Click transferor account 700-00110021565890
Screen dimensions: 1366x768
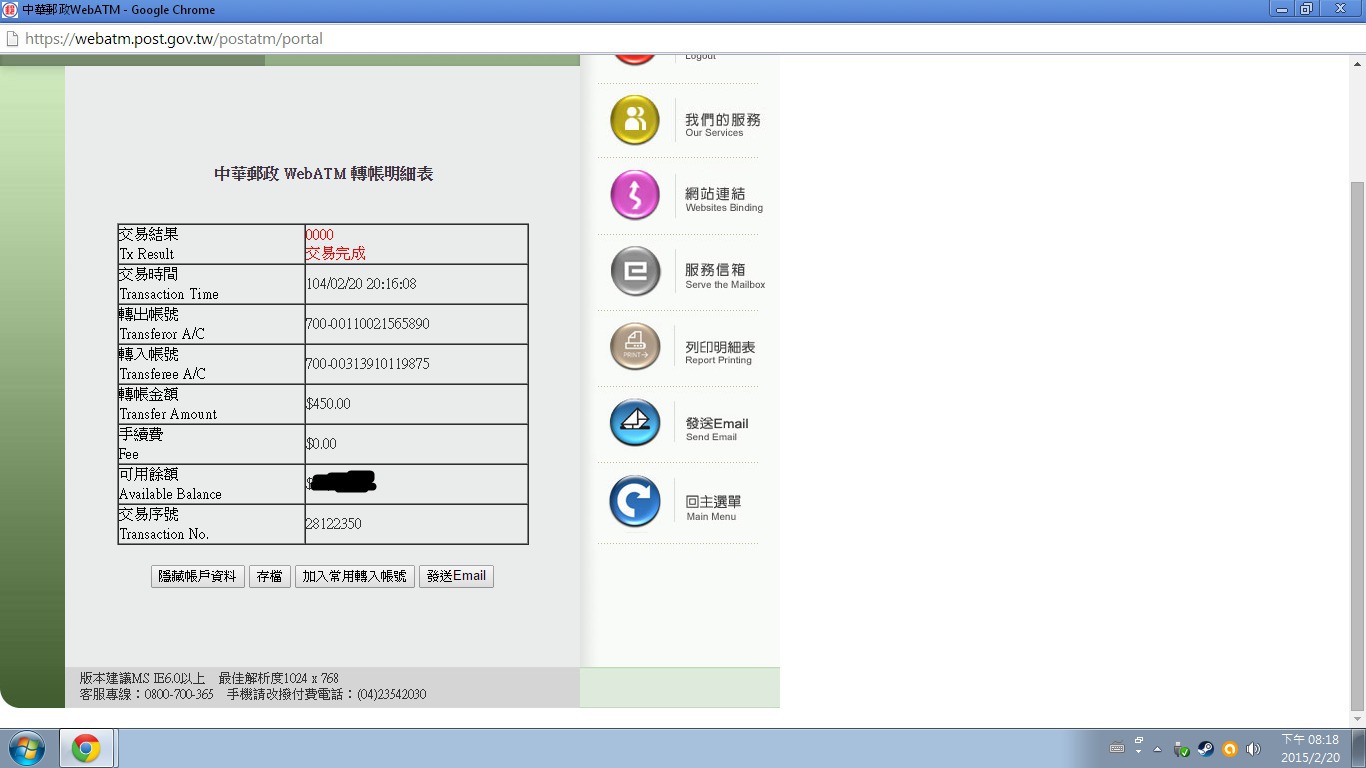point(367,324)
